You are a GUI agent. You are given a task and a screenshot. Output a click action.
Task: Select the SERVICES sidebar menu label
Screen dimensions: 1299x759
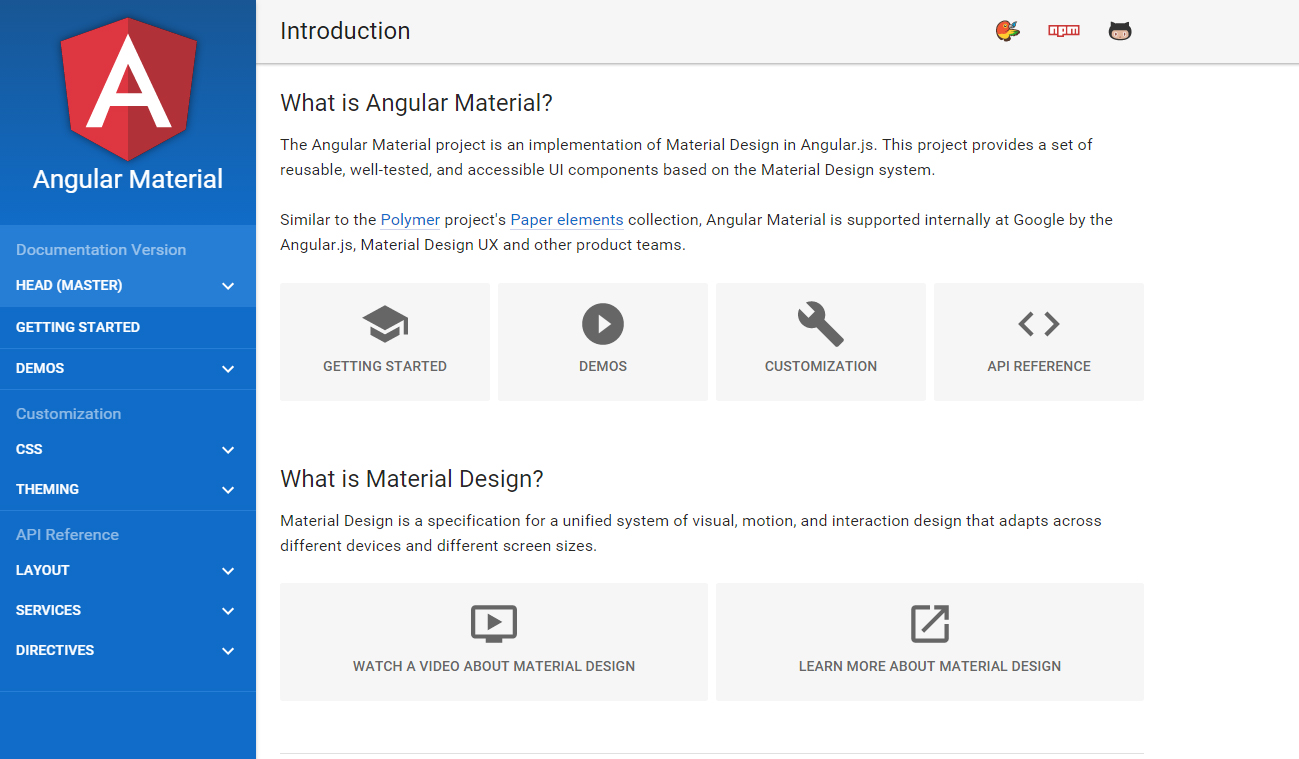48,610
